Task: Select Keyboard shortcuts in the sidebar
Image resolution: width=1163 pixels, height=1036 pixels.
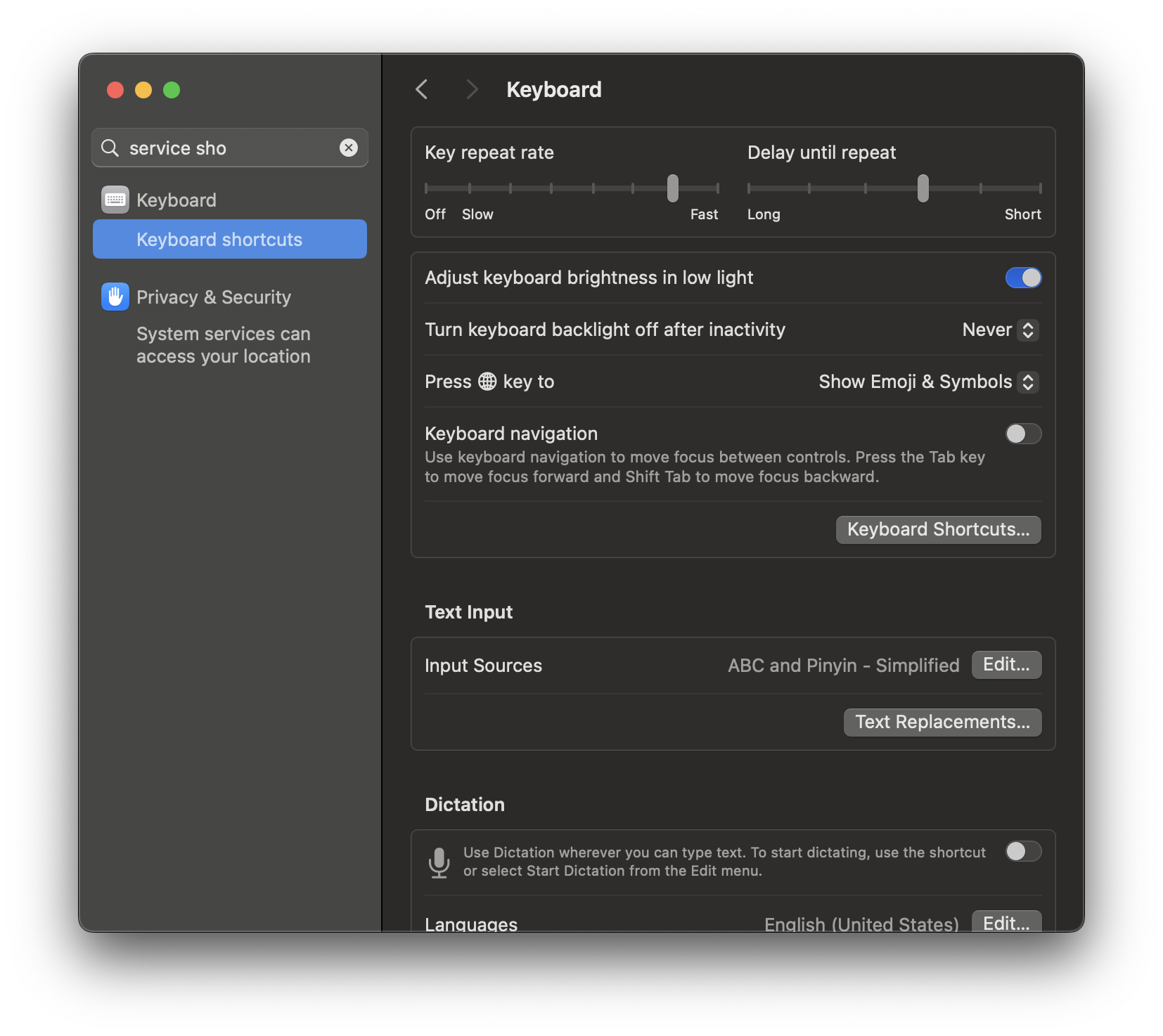Action: point(219,239)
